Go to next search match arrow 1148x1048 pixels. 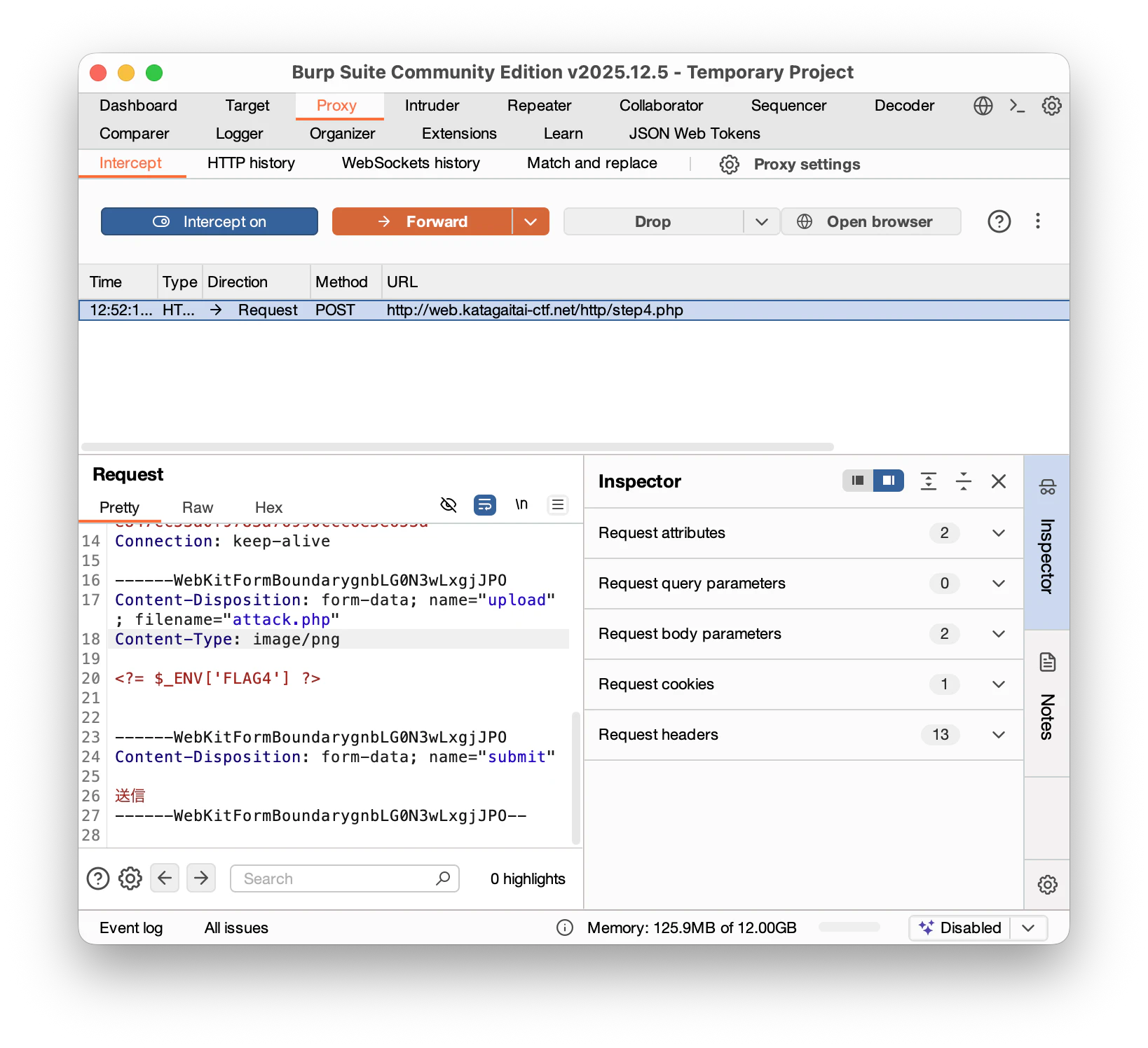pyautogui.click(x=201, y=878)
